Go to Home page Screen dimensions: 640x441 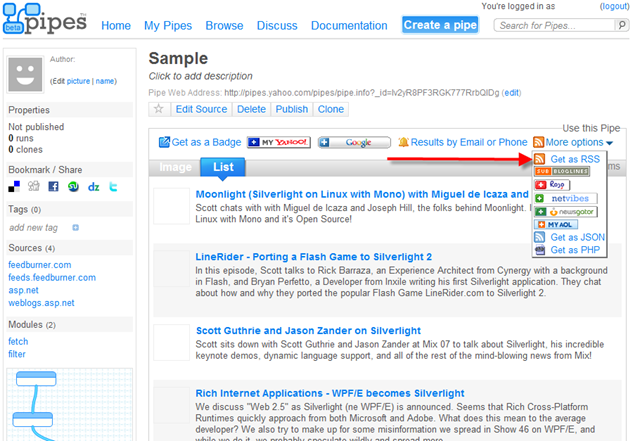pyautogui.click(x=116, y=25)
